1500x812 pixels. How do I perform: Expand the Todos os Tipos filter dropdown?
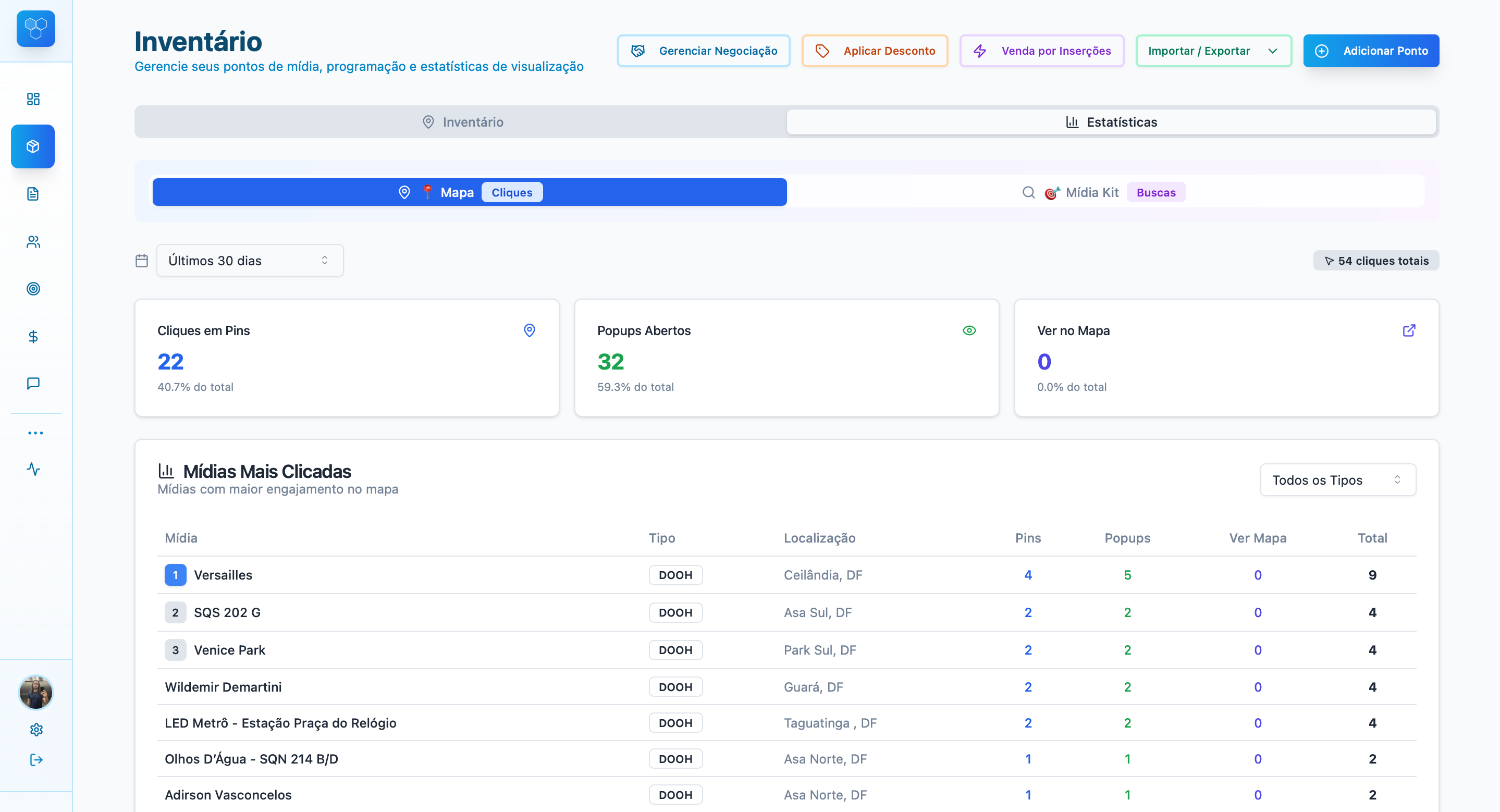coord(1337,479)
